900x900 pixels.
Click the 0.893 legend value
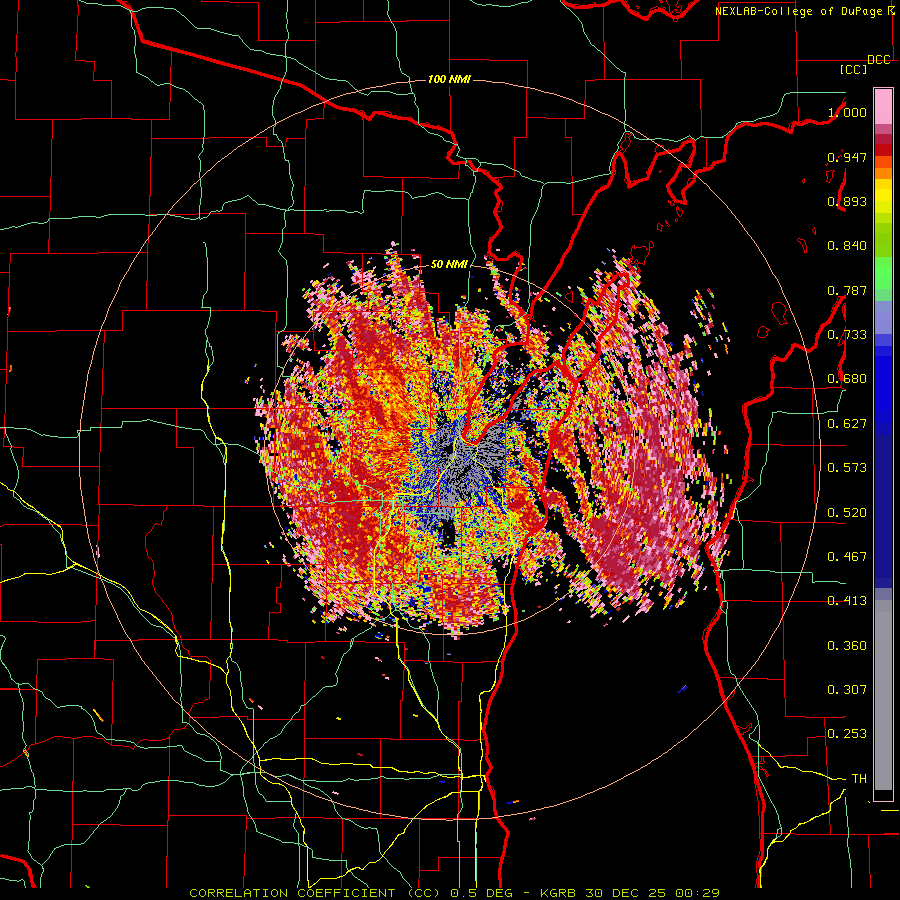coord(847,201)
